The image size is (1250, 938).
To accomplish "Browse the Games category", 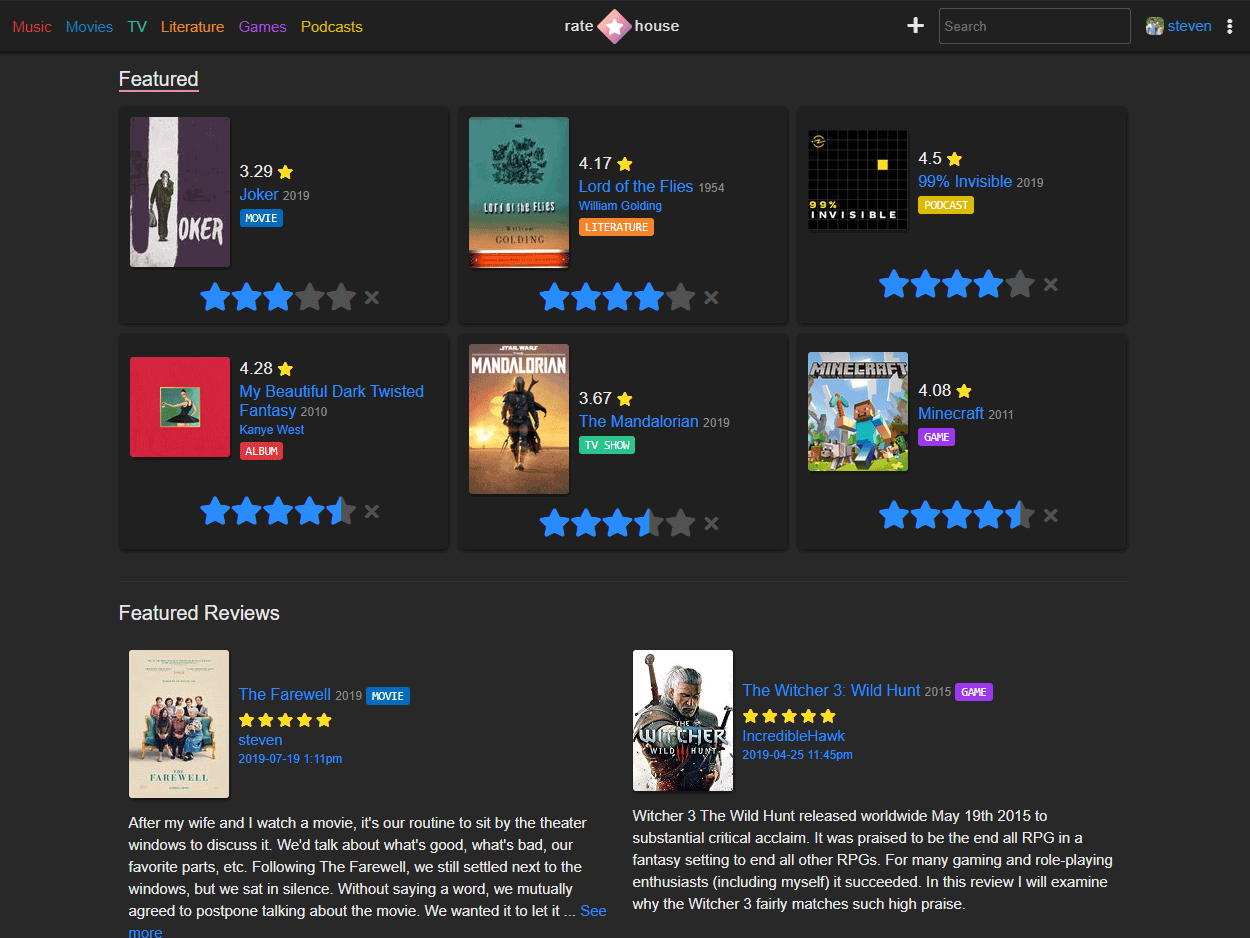I will tap(262, 27).
